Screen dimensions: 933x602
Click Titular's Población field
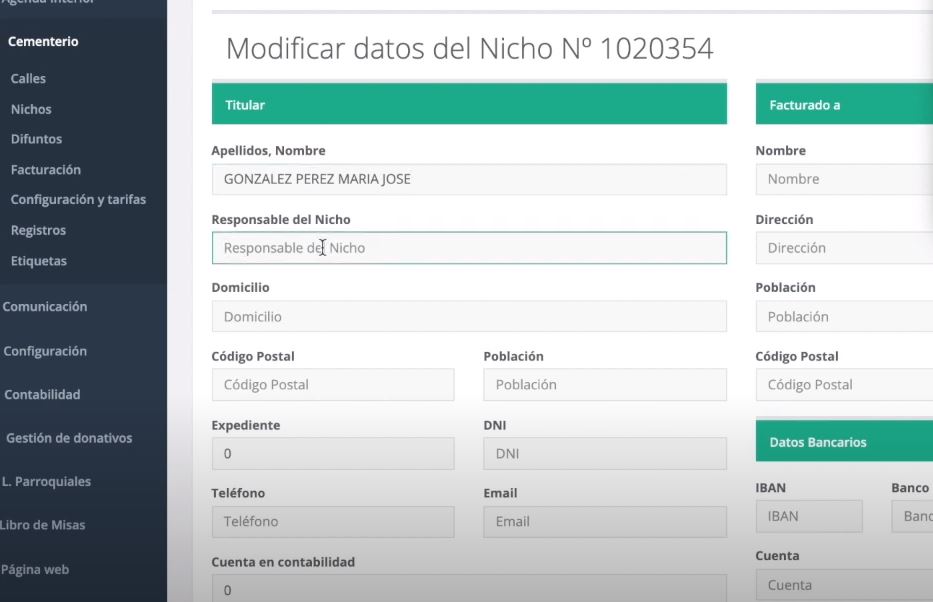[x=605, y=385]
